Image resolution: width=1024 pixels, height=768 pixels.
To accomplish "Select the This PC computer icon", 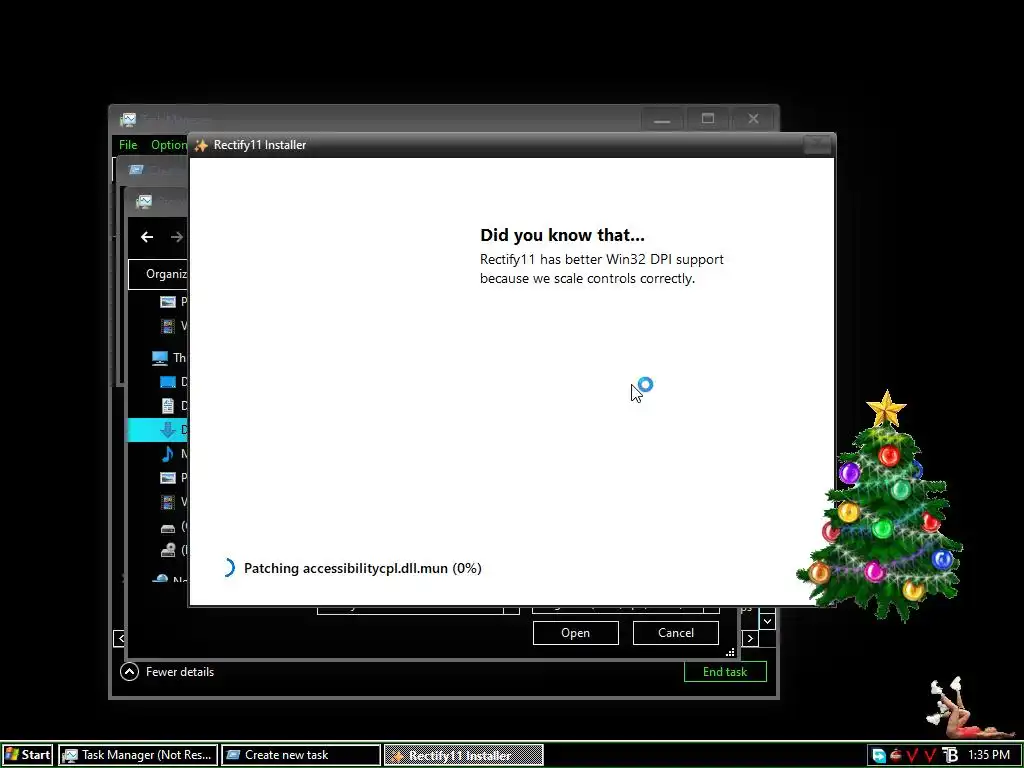I will [160, 358].
